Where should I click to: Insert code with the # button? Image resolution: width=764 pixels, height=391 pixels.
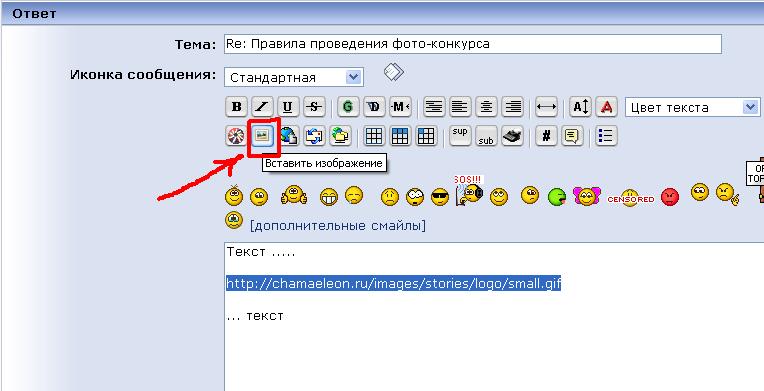click(546, 136)
